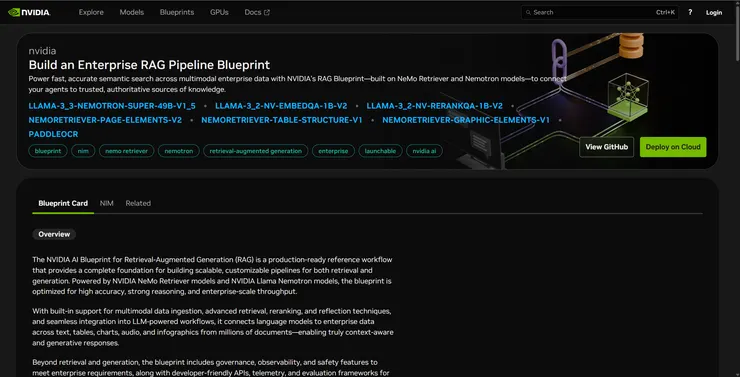
Task: Open the help question mark icon
Action: (x=690, y=12)
